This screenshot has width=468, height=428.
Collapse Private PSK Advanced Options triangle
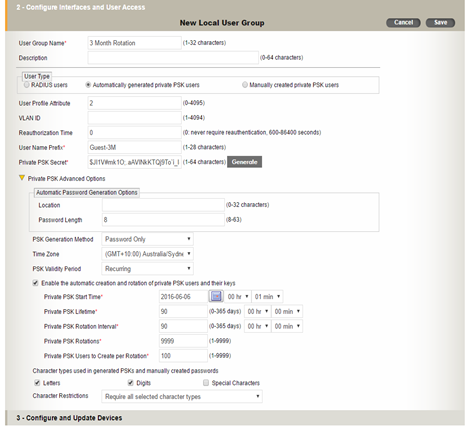pos(22,178)
